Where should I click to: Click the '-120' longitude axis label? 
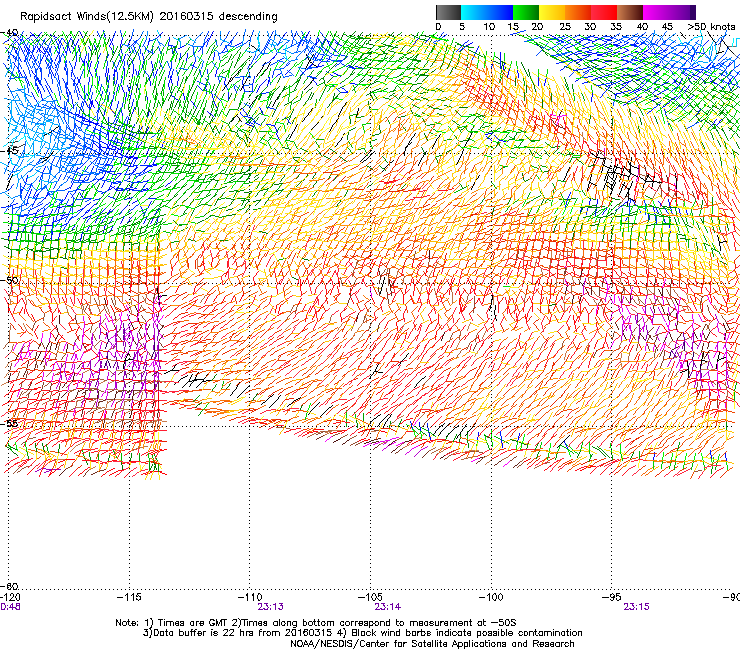pos(9,597)
